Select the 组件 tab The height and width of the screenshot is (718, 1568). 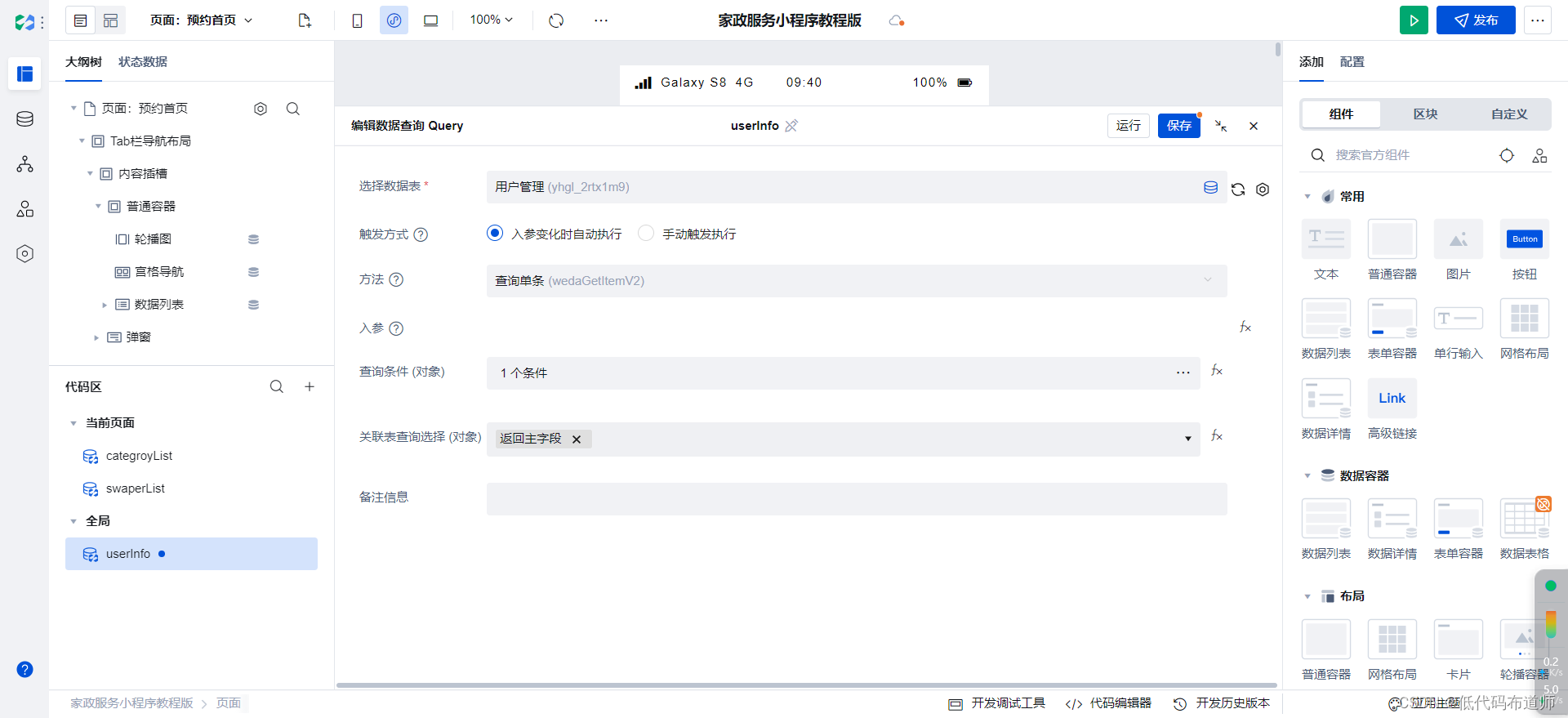pos(1341,114)
